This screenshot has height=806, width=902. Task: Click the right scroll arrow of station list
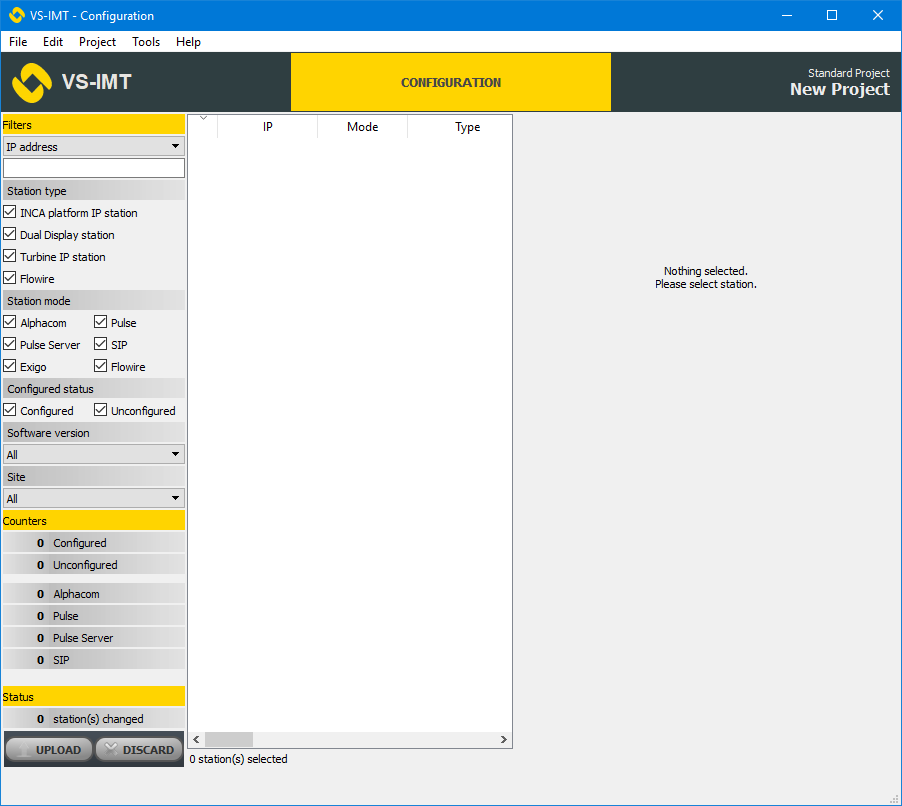504,740
